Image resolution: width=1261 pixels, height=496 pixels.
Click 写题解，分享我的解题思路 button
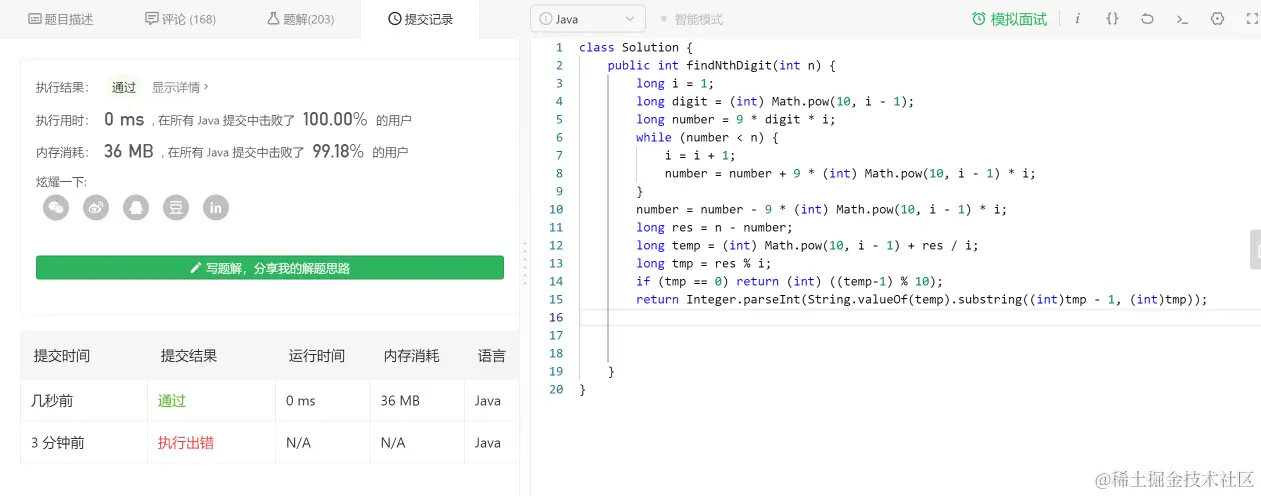pyautogui.click(x=270, y=268)
